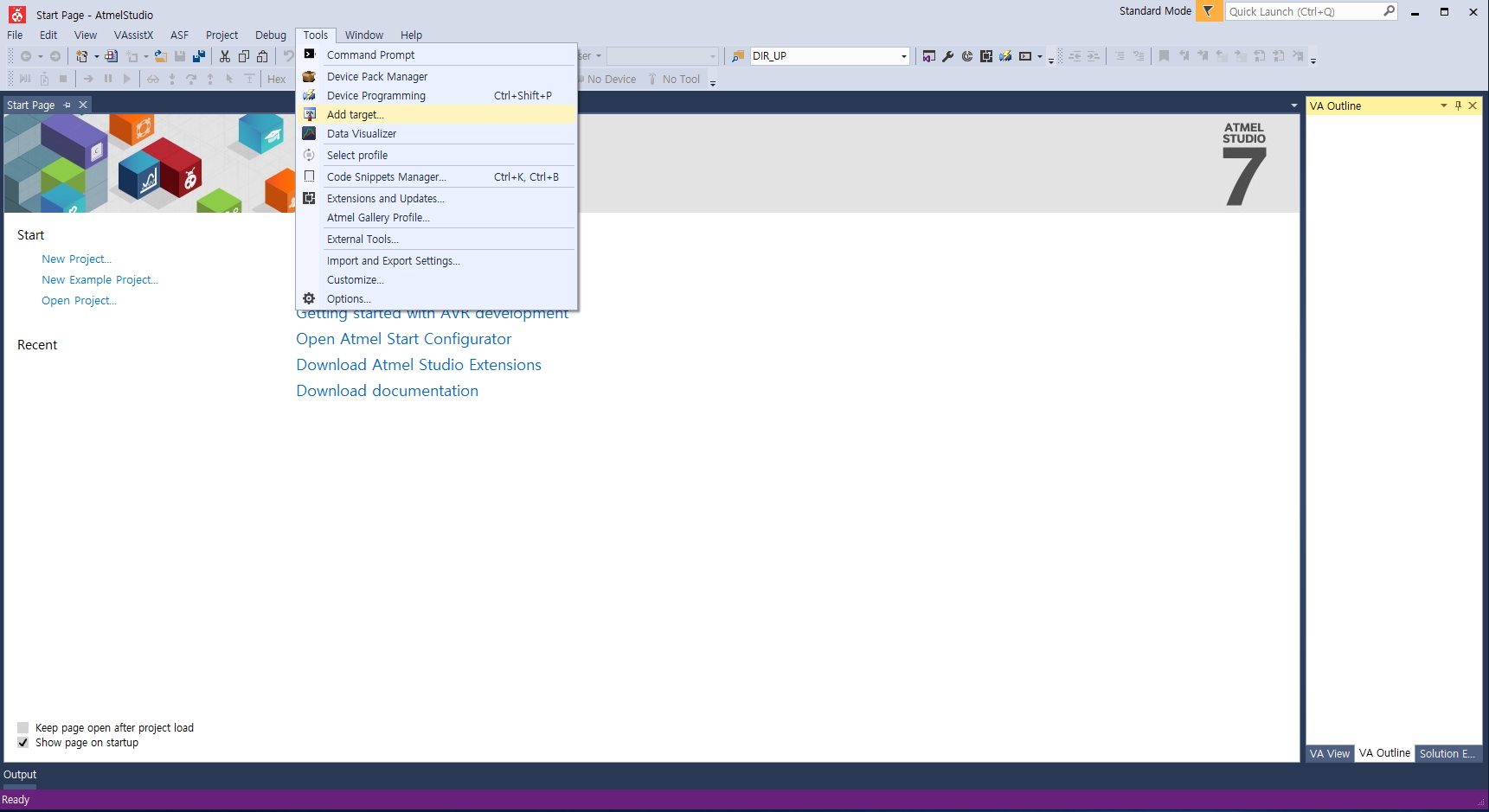Expand the New Project icon dropdown arrow
Viewport: 1489px width, 812px height.
[x=96, y=56]
